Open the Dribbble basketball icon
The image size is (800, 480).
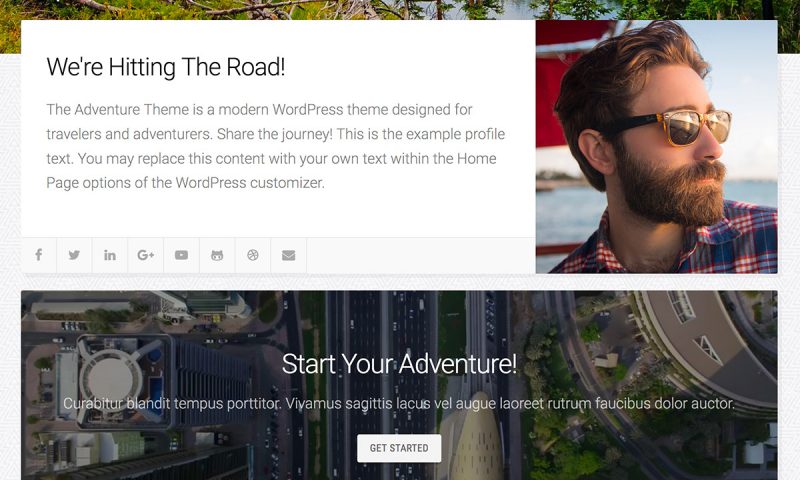pyautogui.click(x=253, y=255)
